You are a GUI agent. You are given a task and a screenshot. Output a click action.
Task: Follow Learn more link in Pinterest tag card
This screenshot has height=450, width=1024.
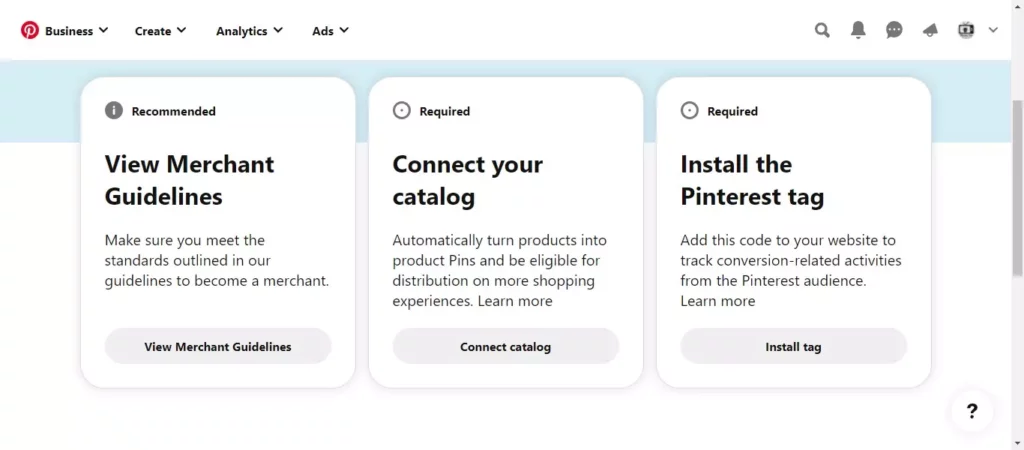pos(718,301)
